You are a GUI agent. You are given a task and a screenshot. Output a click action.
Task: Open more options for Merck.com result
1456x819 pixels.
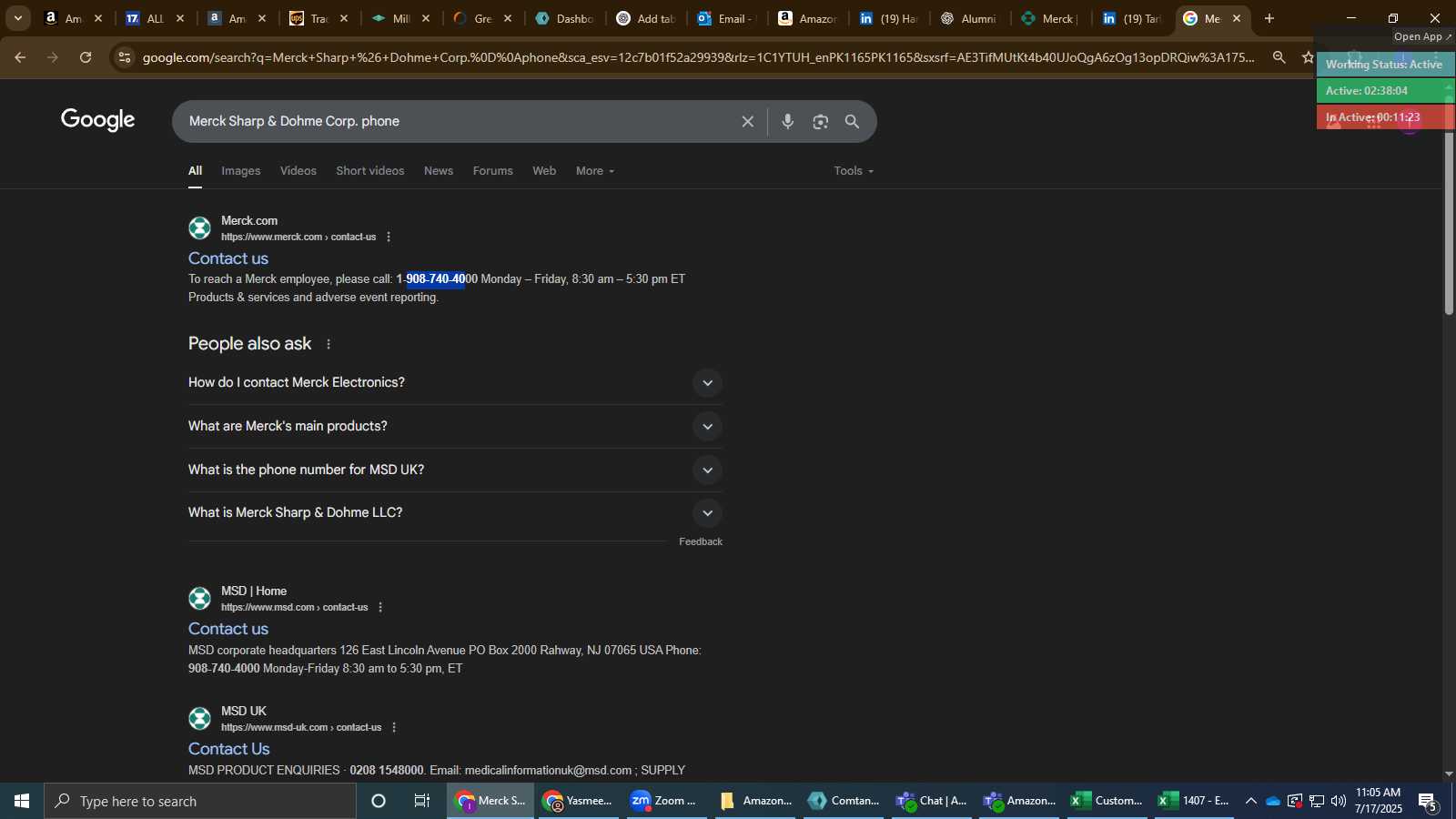coord(389,237)
